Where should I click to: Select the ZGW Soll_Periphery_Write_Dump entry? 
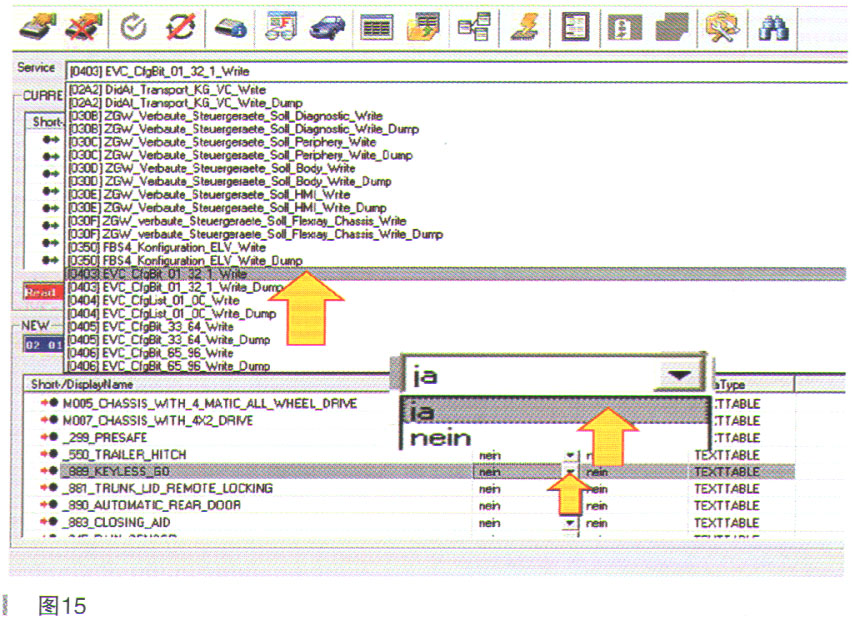point(240,155)
